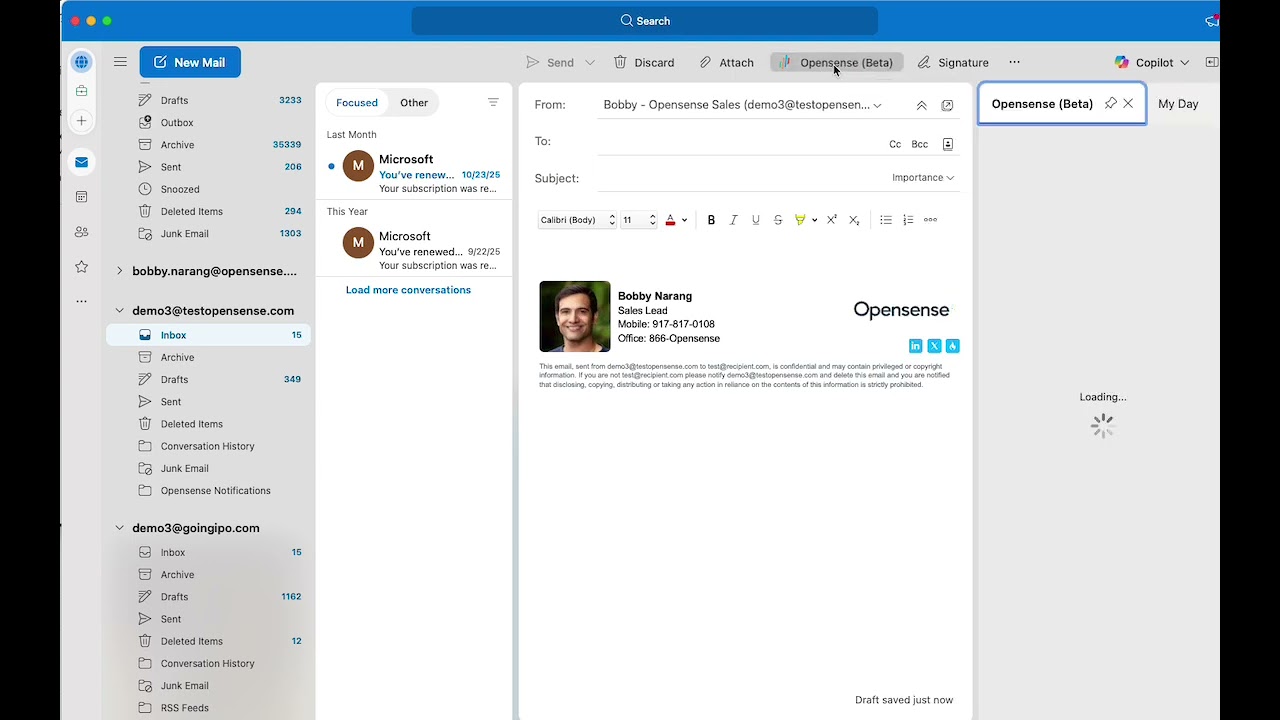Open the font size 11 dropdown
Screen dimensions: 1280x720
639,220
